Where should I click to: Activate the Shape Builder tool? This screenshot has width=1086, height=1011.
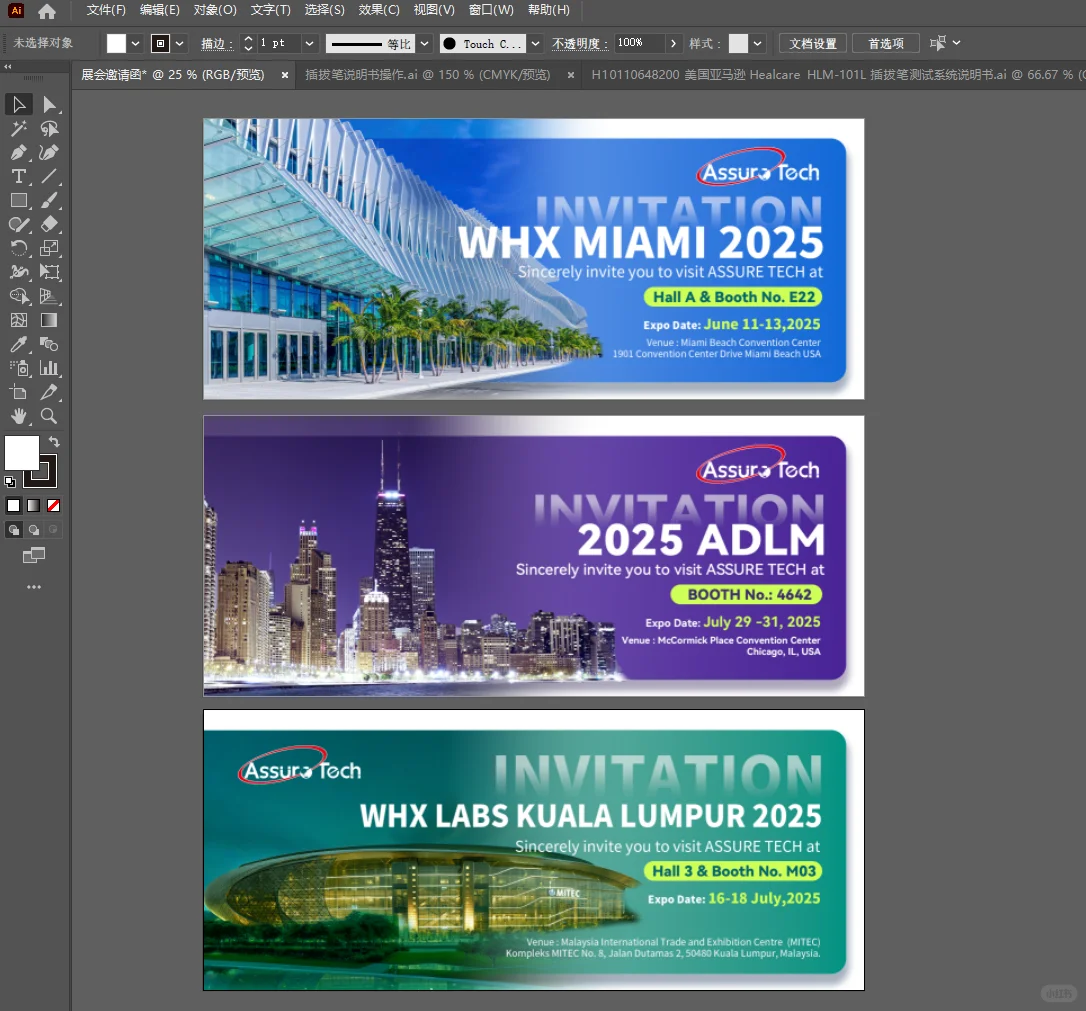(x=19, y=296)
